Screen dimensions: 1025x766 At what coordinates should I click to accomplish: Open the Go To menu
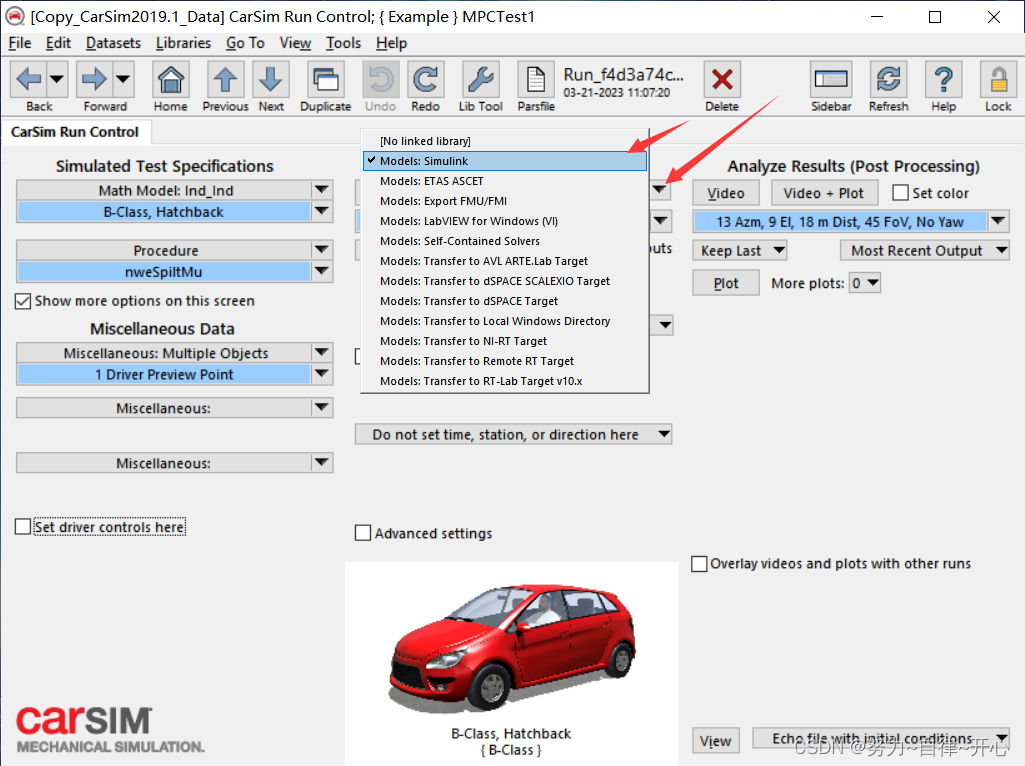click(x=245, y=43)
